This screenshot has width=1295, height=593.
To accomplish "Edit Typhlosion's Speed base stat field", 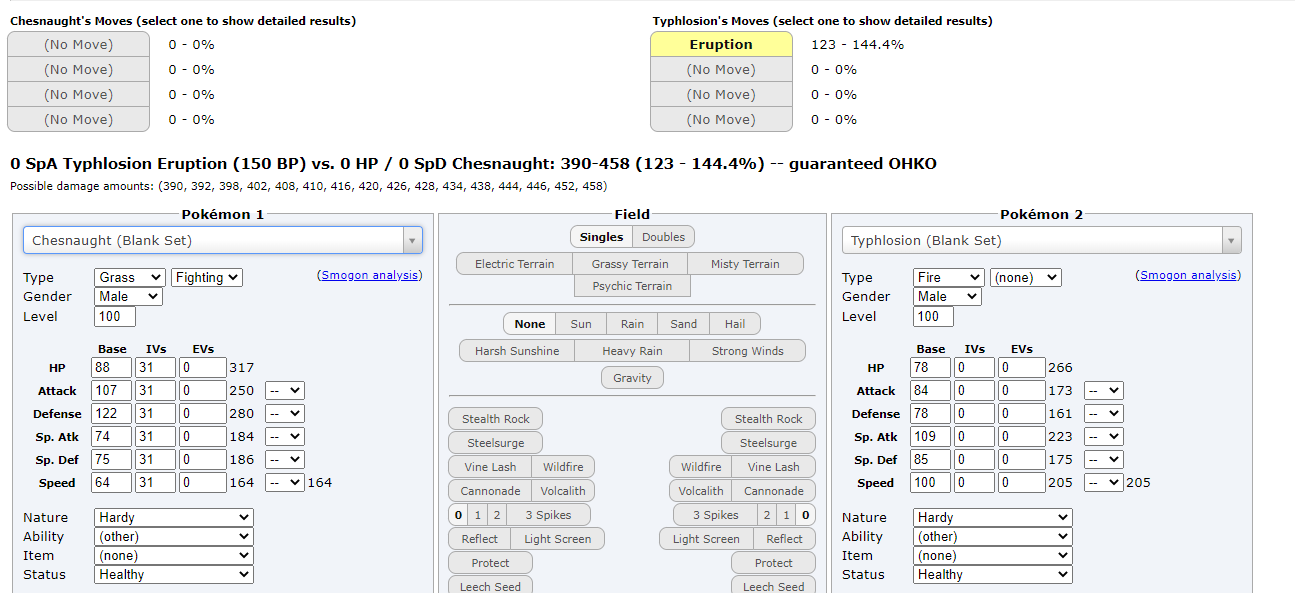I will (x=930, y=483).
